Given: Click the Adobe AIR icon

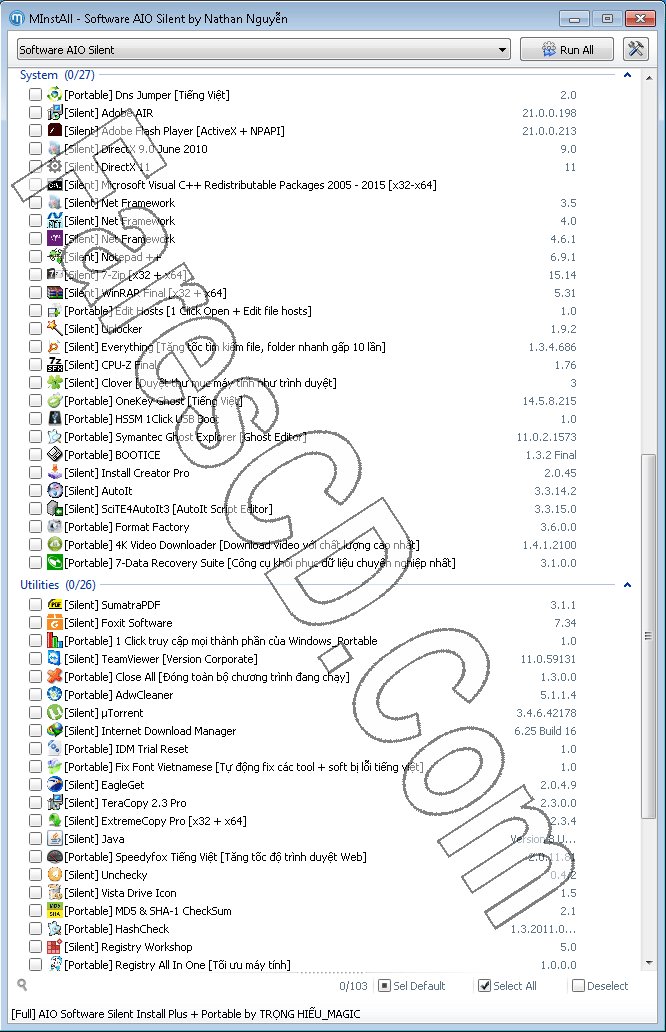Looking at the screenshot, I should (55, 113).
